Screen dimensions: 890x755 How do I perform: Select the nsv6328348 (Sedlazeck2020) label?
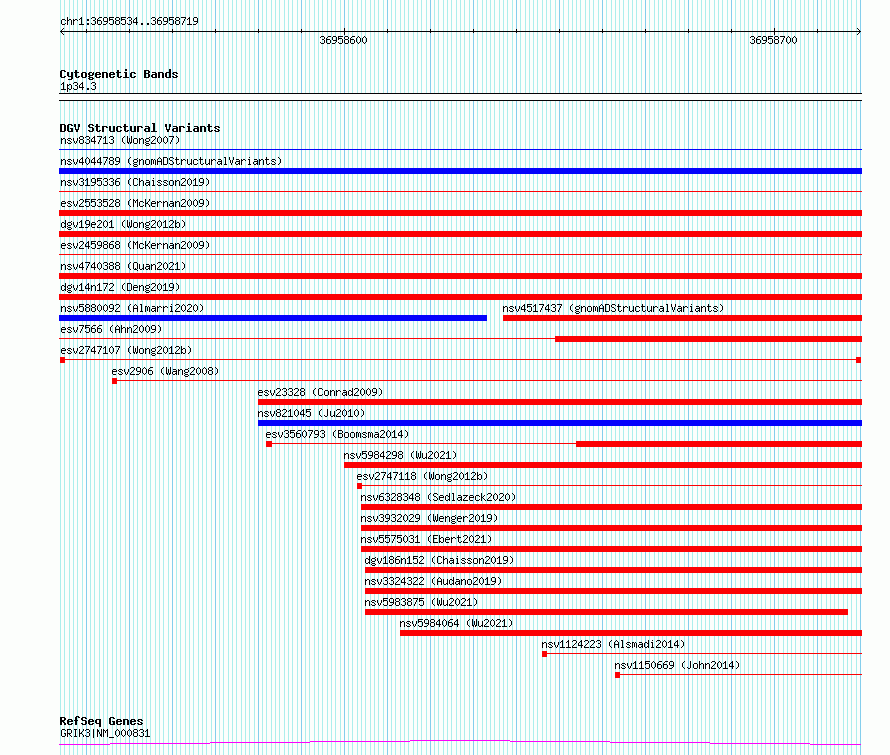coord(438,497)
